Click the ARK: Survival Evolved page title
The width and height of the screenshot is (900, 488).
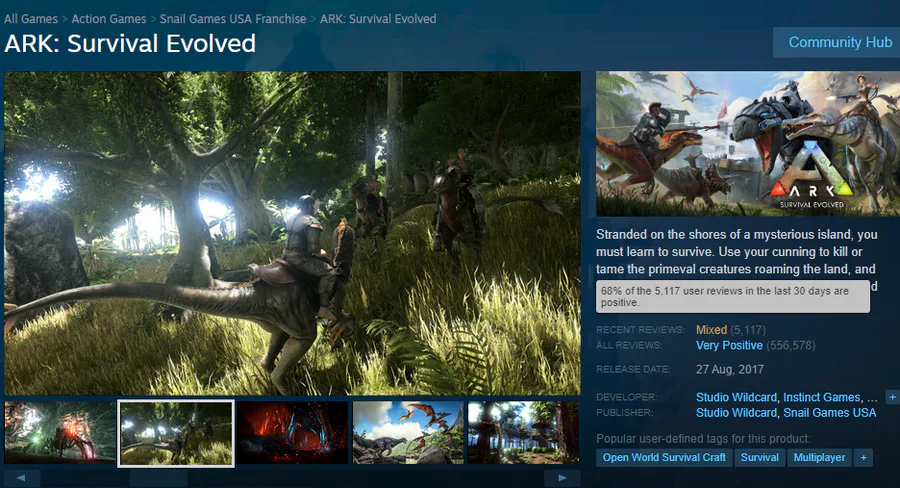click(x=130, y=44)
